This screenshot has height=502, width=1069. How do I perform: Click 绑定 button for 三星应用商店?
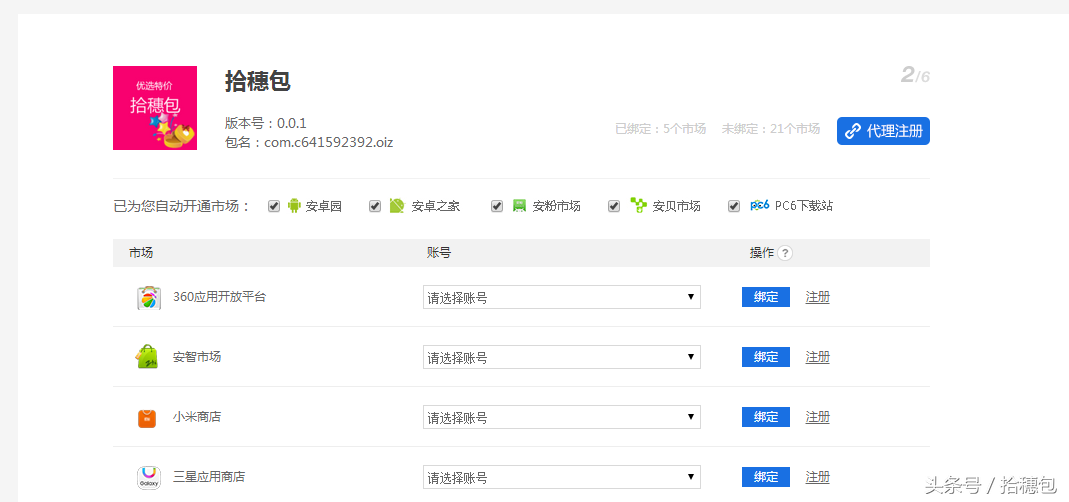(766, 477)
